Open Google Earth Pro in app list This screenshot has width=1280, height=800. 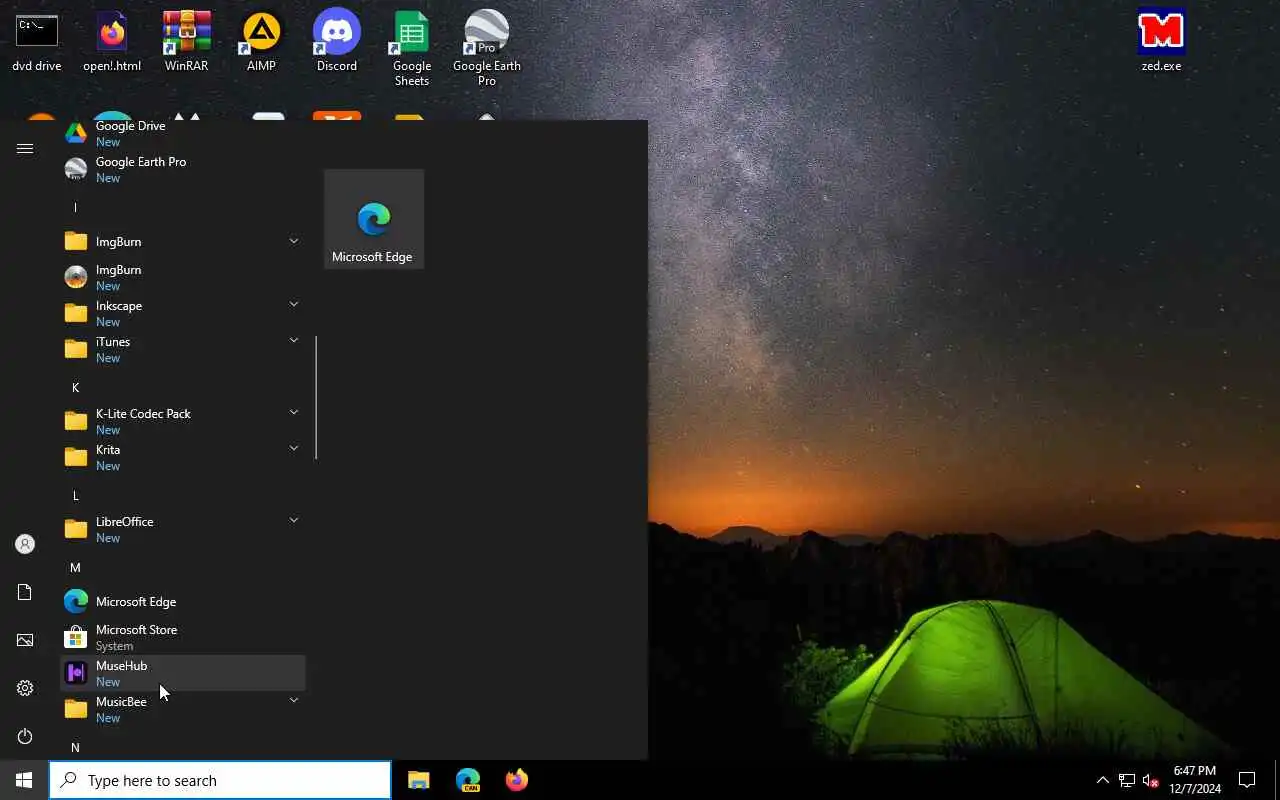(183, 169)
